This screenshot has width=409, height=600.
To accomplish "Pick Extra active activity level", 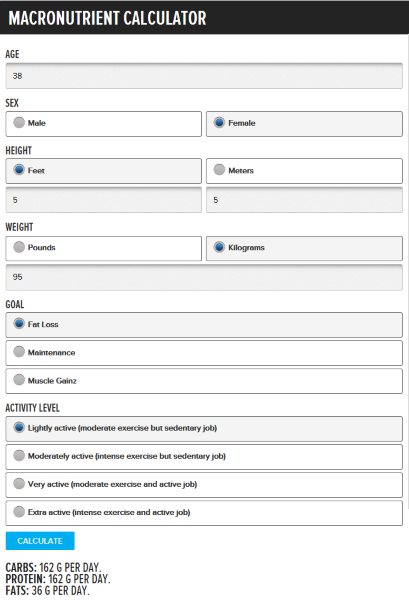I will coord(19,512).
